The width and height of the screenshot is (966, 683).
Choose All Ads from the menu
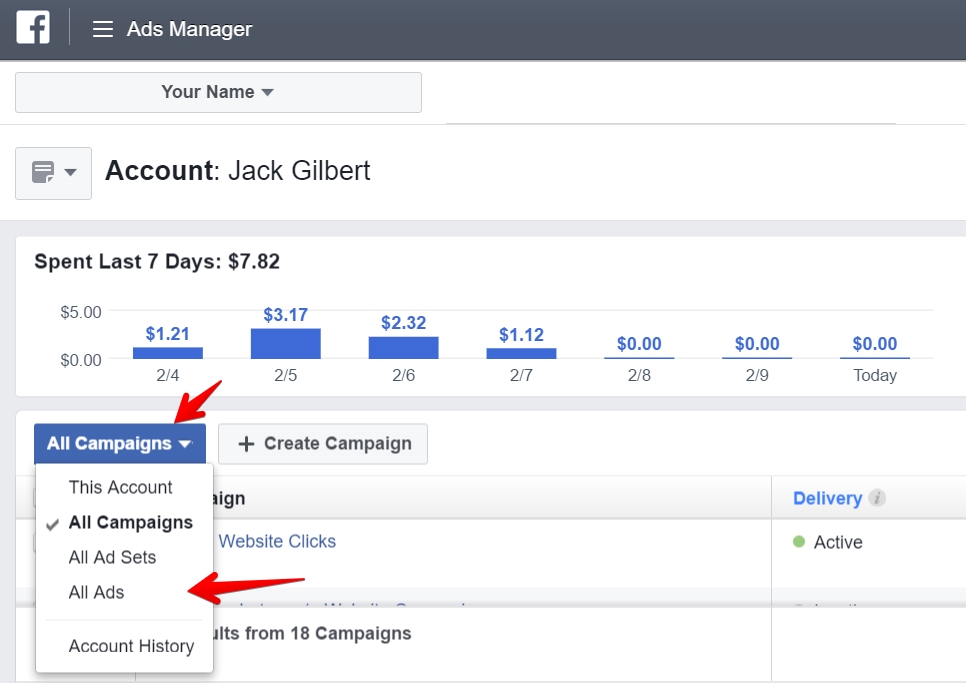point(96,592)
